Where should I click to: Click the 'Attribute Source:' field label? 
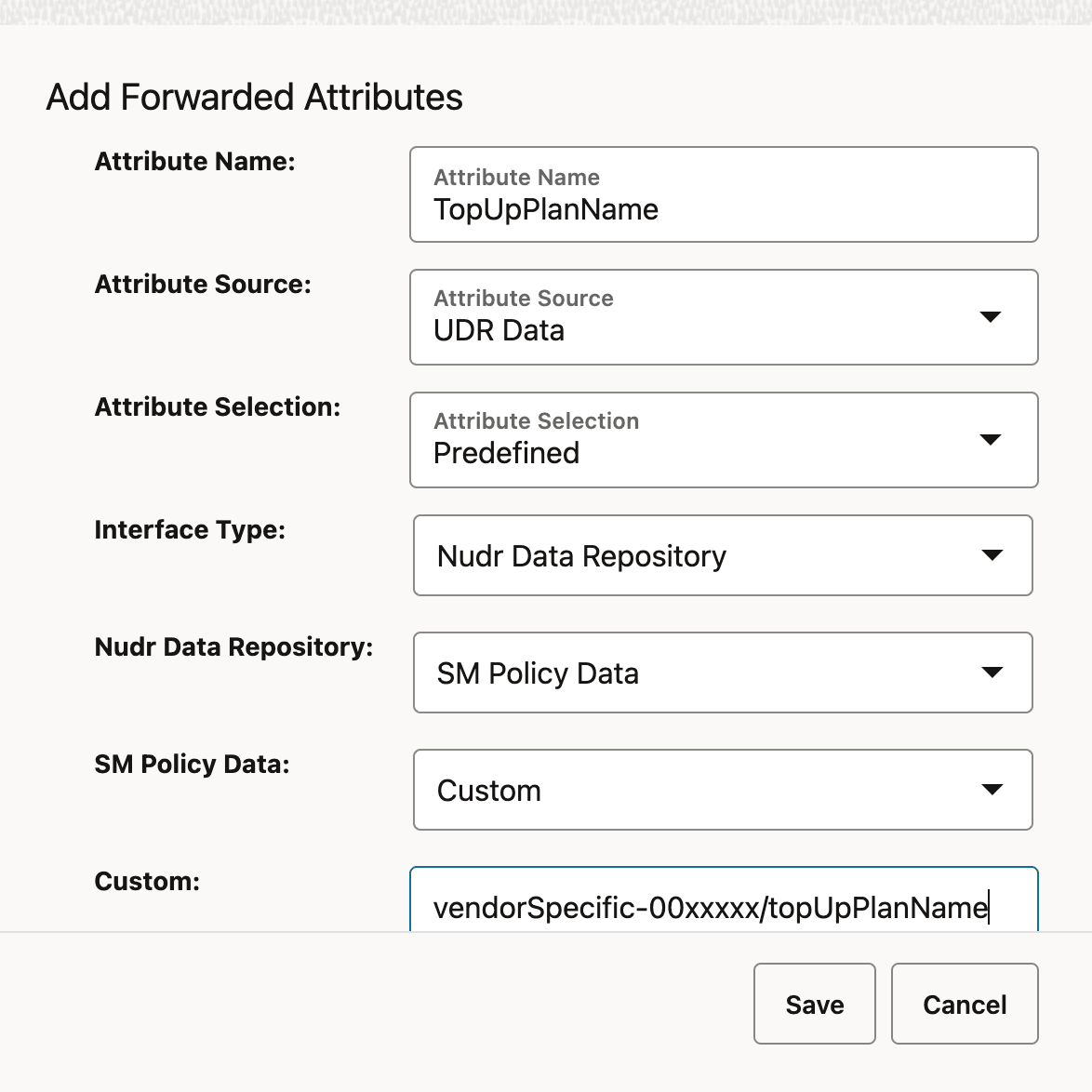pos(203,284)
